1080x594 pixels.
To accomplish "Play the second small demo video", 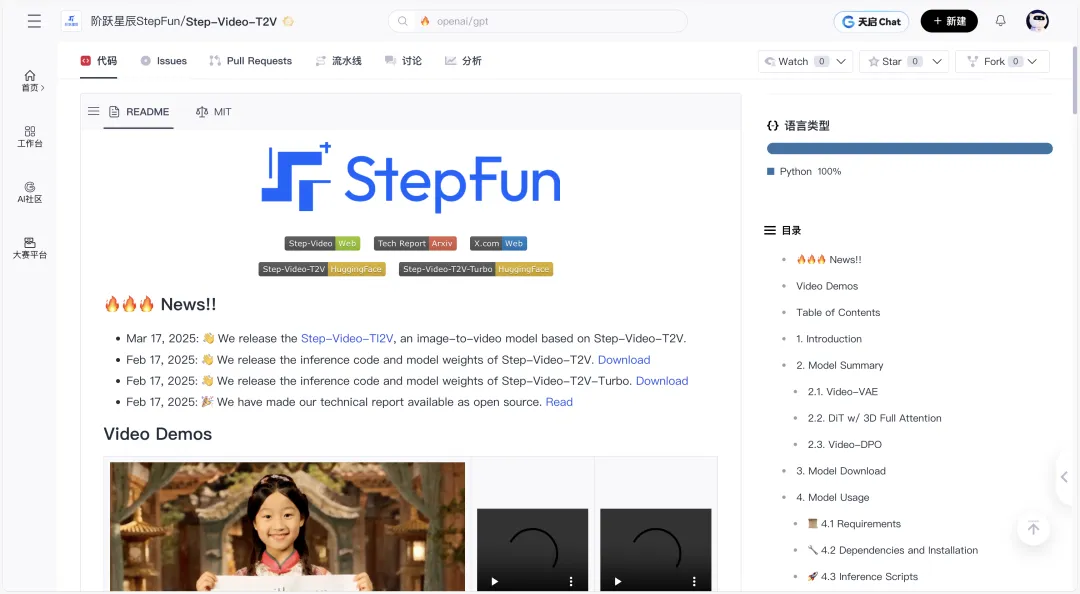I will pyautogui.click(x=618, y=581).
